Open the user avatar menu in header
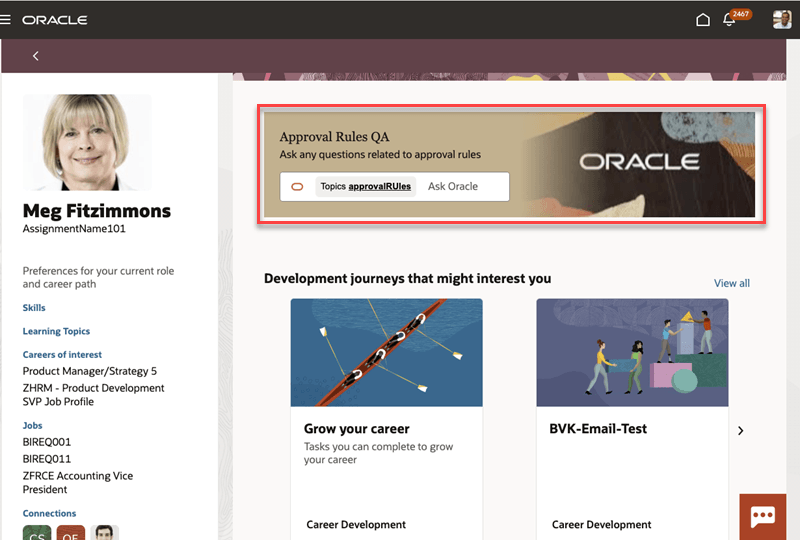Screen dimensions: 800x540 (782, 19)
